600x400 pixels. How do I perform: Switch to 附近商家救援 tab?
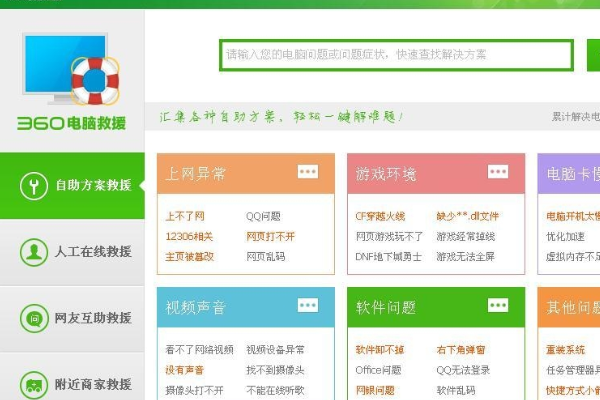[x=72, y=377]
